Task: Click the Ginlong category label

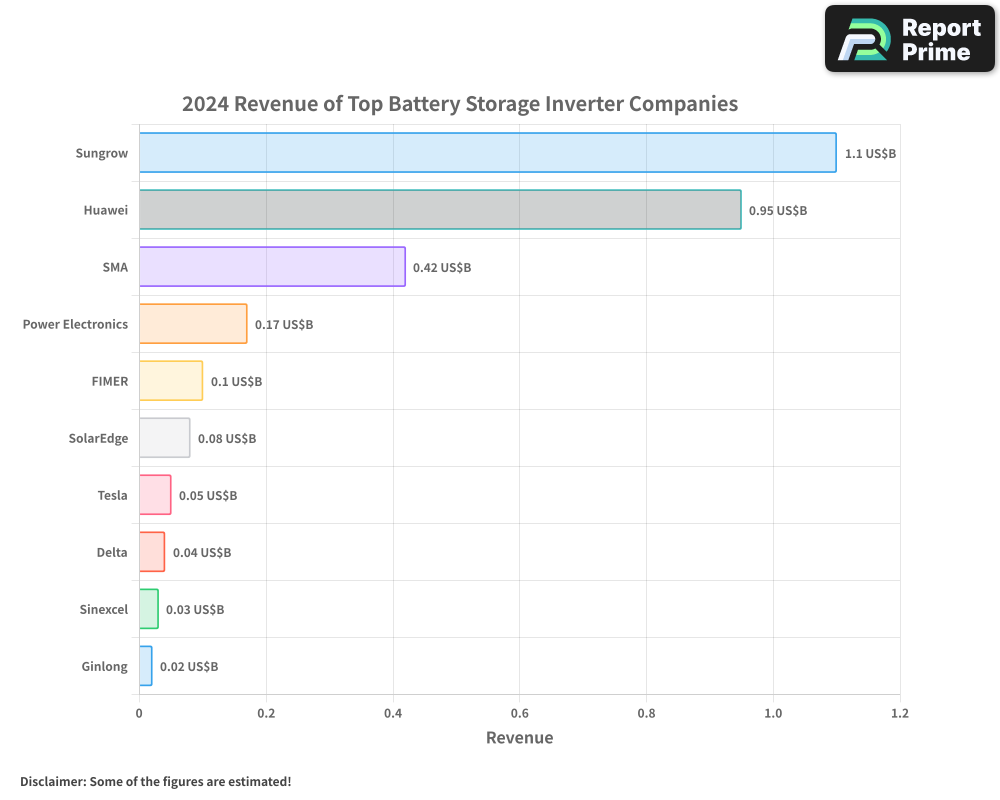Action: (104, 666)
